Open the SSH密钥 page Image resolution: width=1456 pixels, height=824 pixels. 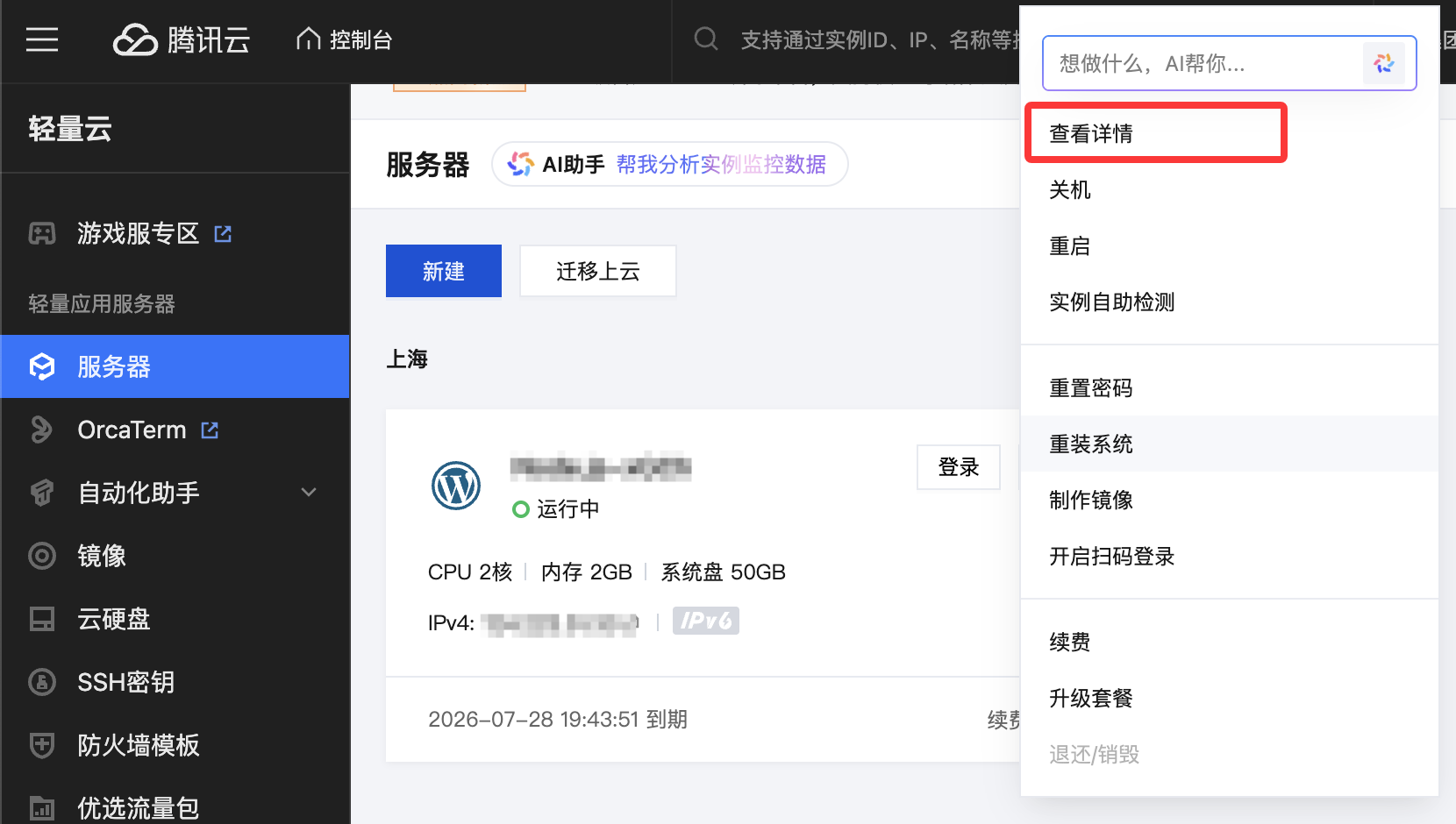pos(125,682)
